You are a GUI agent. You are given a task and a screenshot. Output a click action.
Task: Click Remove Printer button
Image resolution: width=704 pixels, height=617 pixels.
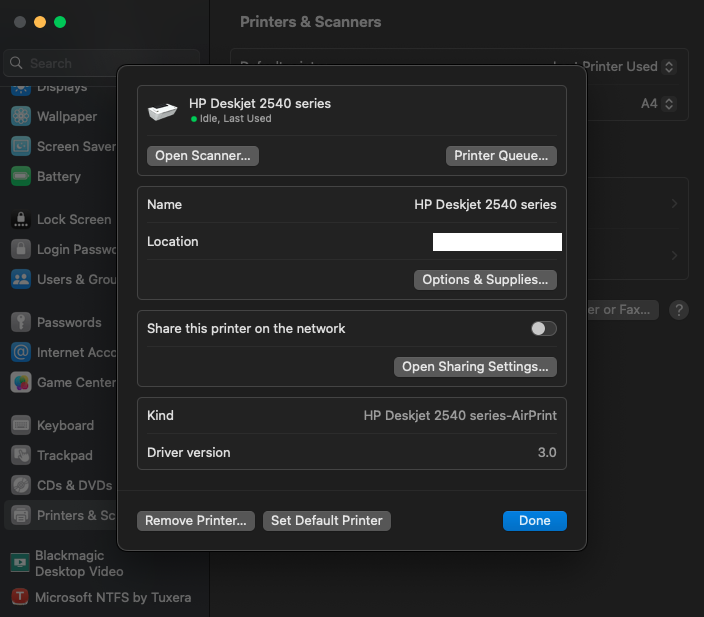[x=196, y=521]
